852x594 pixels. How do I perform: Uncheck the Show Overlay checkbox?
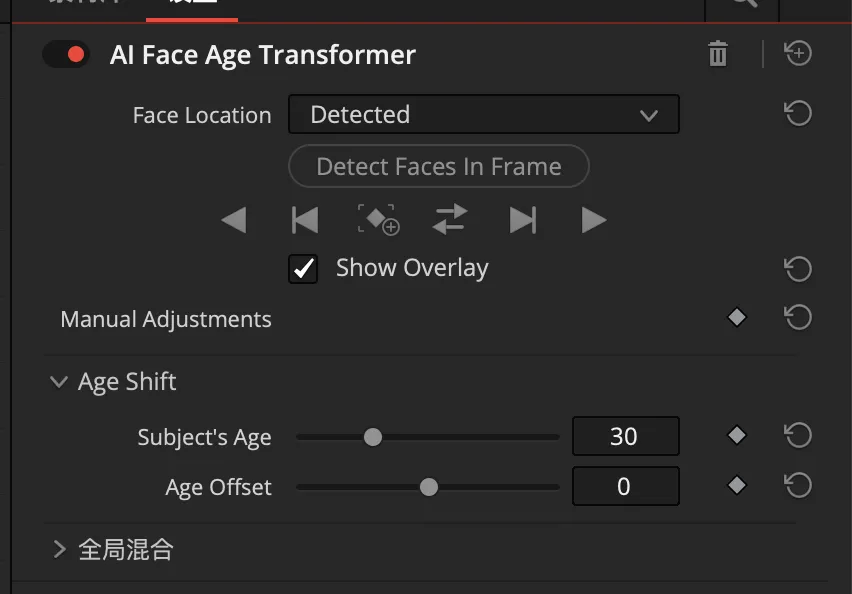click(303, 268)
